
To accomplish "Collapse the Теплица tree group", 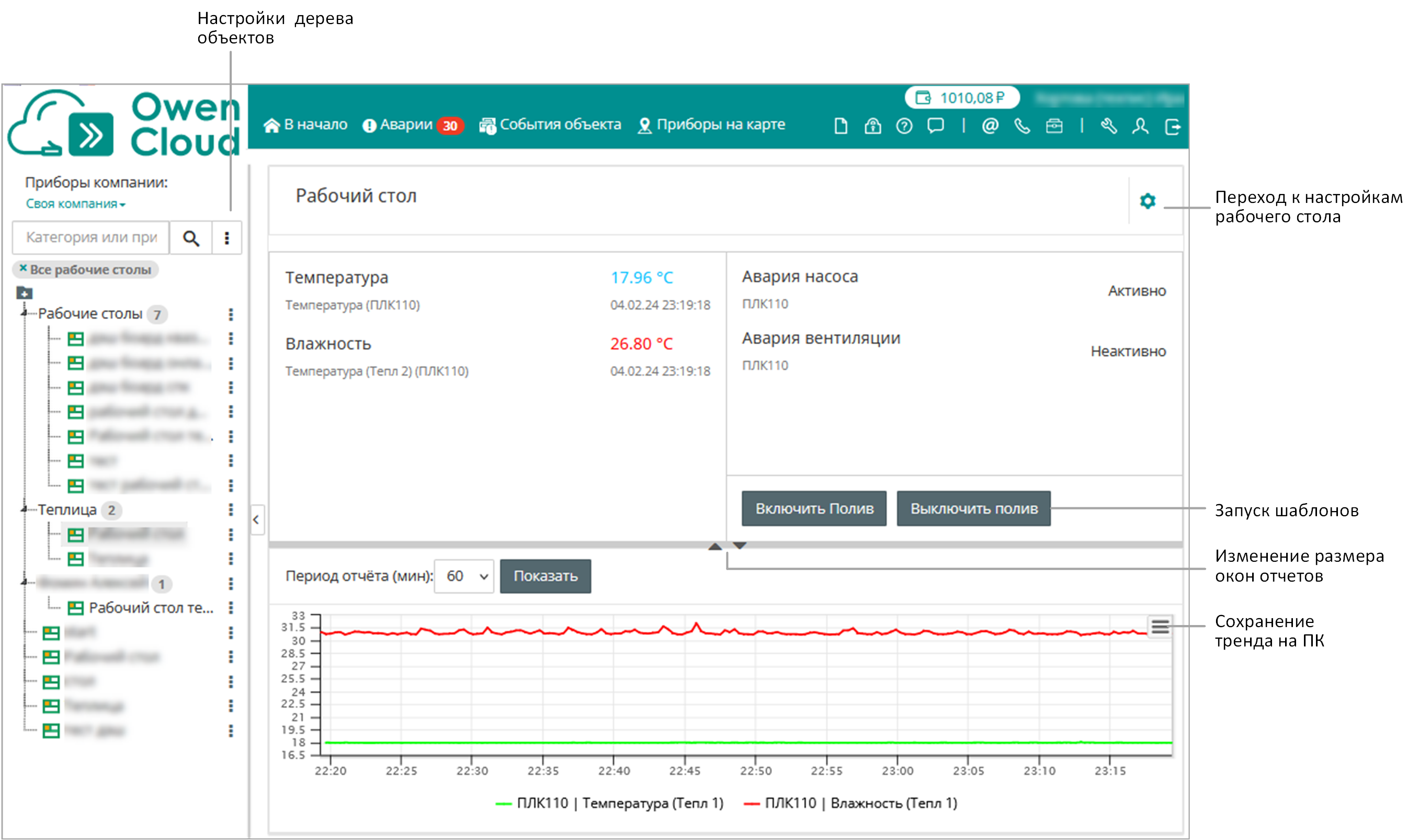I will (x=24, y=509).
